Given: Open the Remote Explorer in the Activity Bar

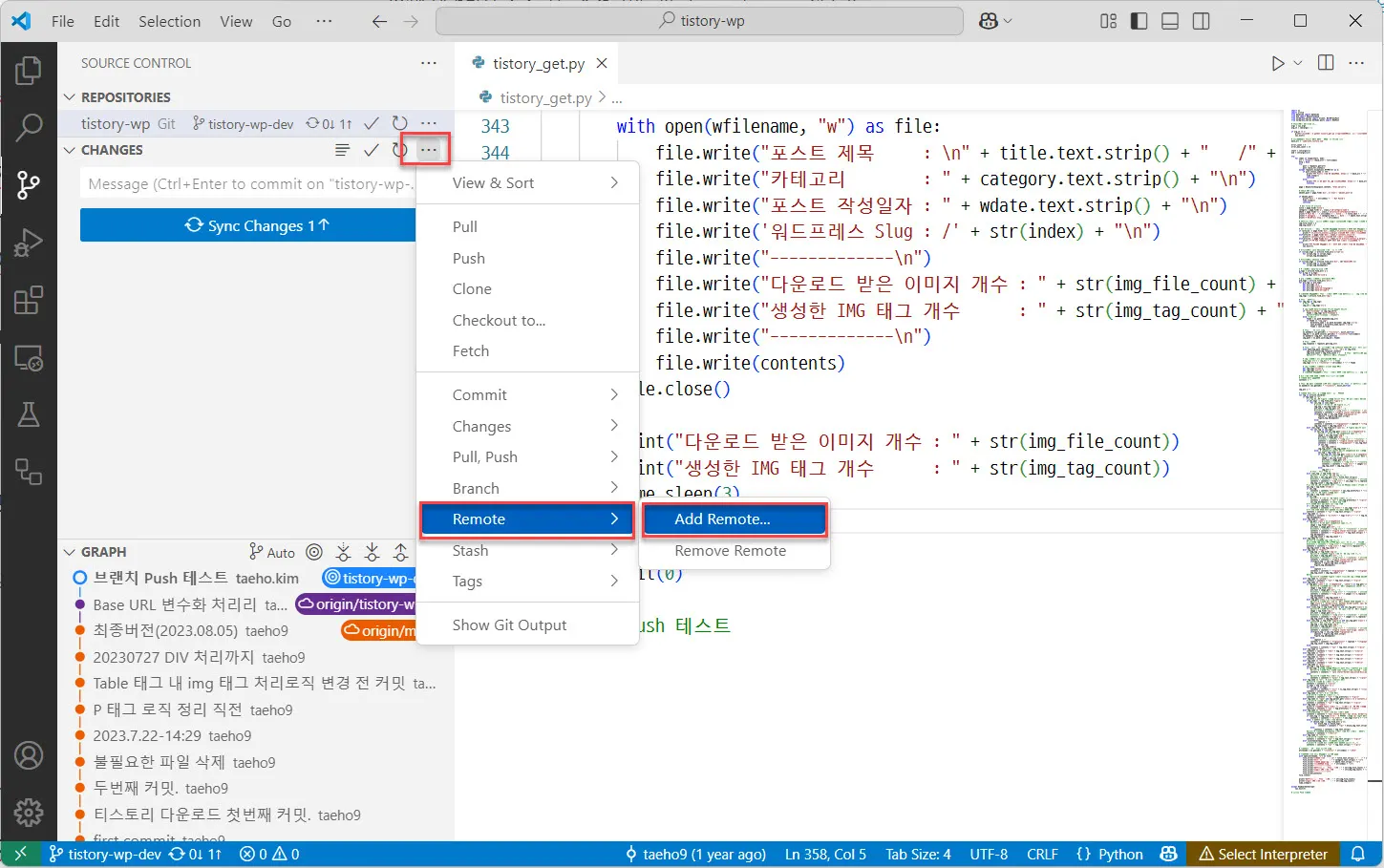Looking at the screenshot, I should pos(29,357).
